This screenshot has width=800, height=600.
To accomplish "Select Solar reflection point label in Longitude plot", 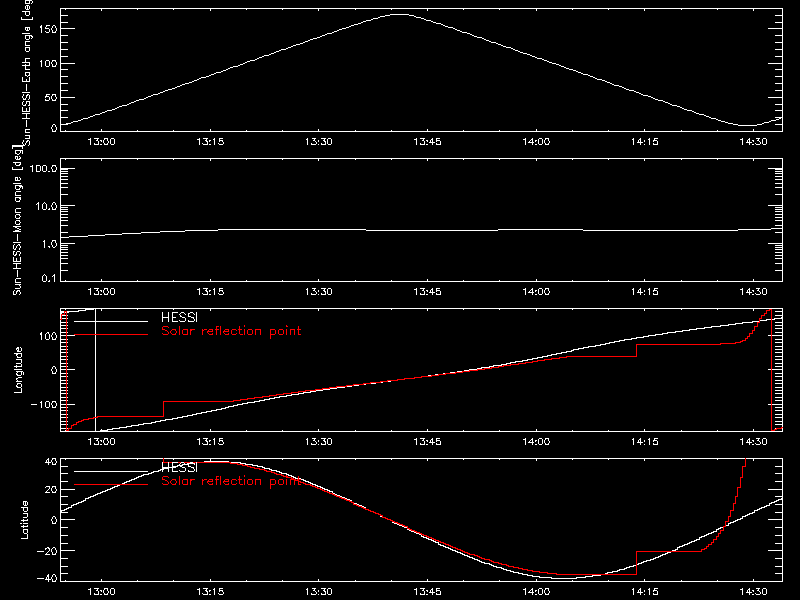I will (231, 331).
